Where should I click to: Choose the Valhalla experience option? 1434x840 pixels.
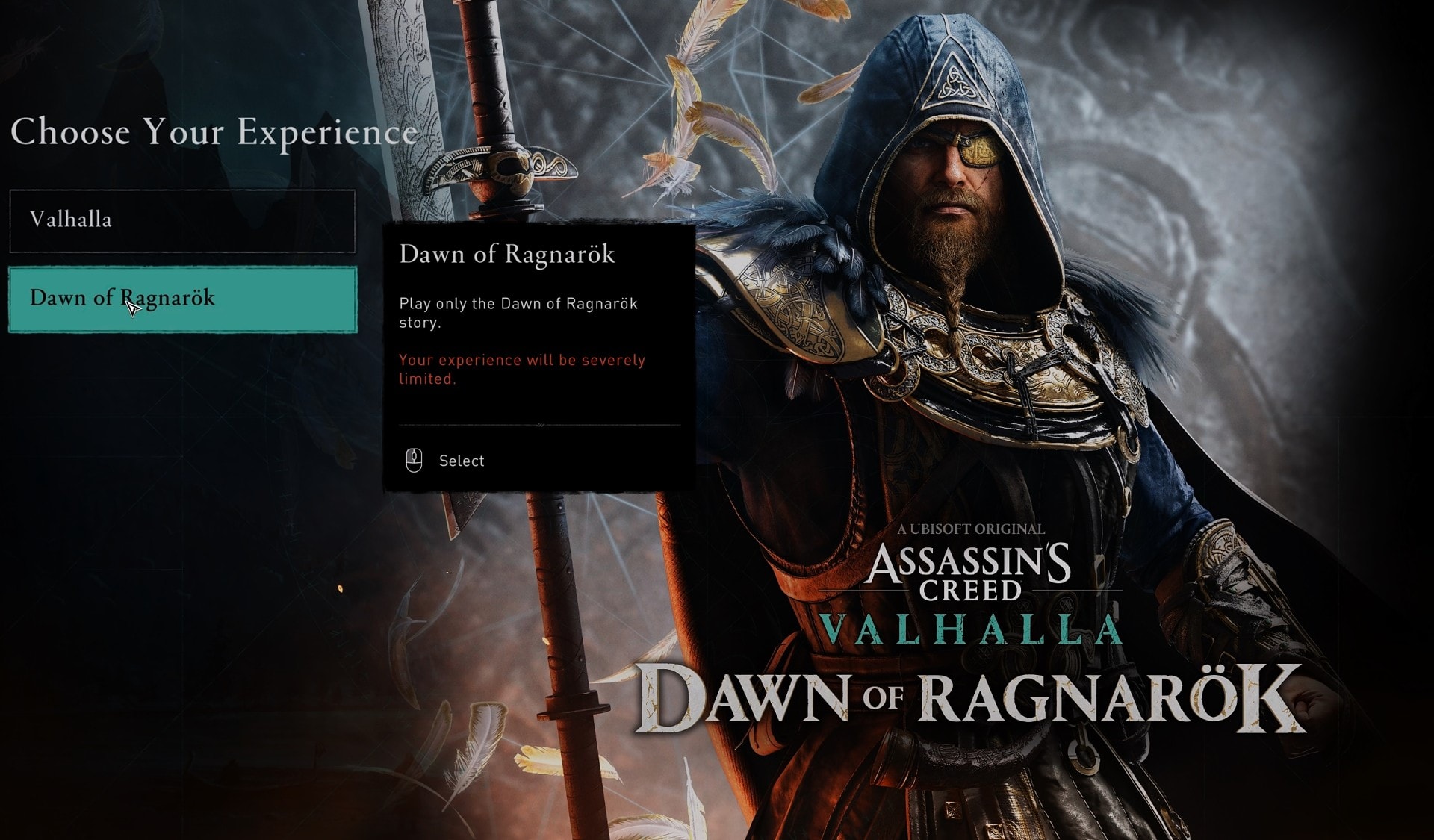182,220
